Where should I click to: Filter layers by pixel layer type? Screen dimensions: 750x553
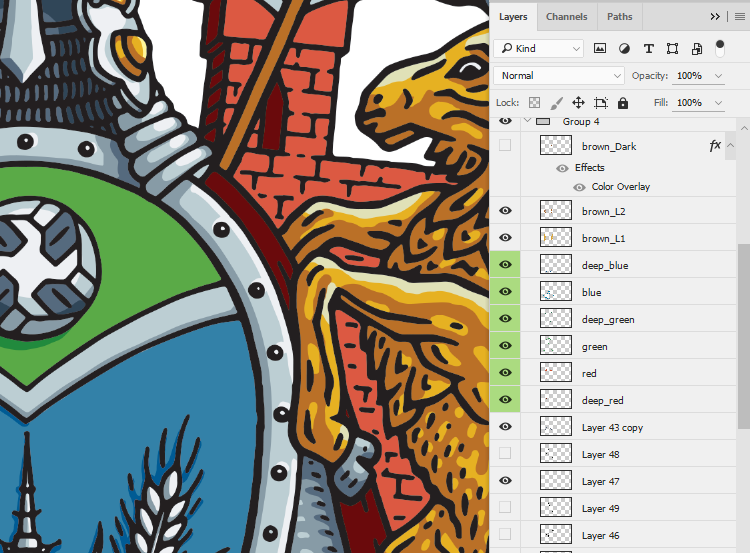600,48
